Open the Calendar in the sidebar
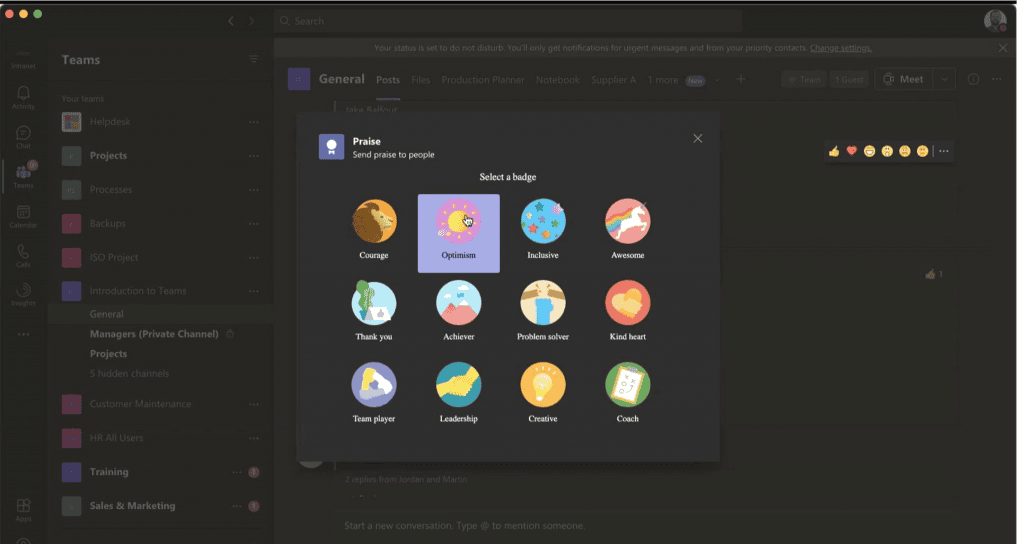Screen dimensions: 1024x544 [23, 216]
